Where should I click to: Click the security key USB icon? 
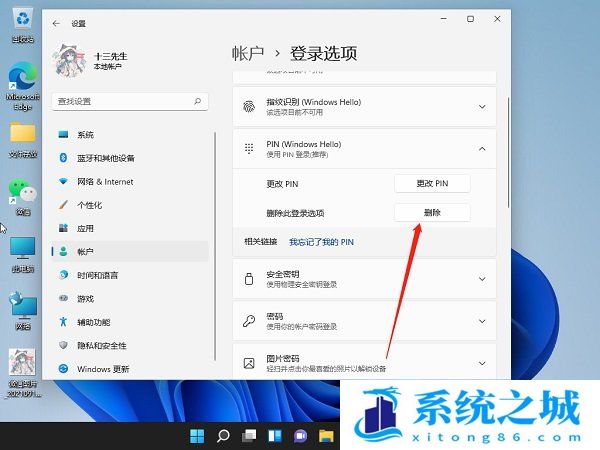[249, 279]
